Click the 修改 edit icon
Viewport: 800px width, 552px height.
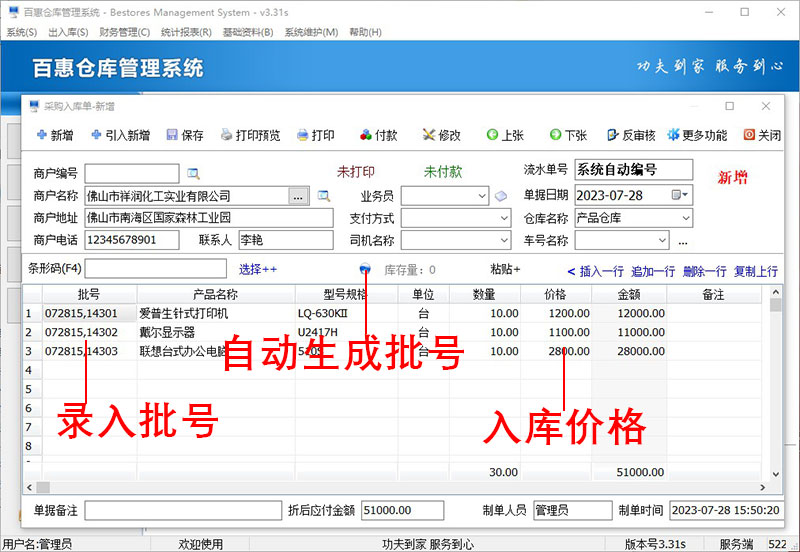[429, 135]
